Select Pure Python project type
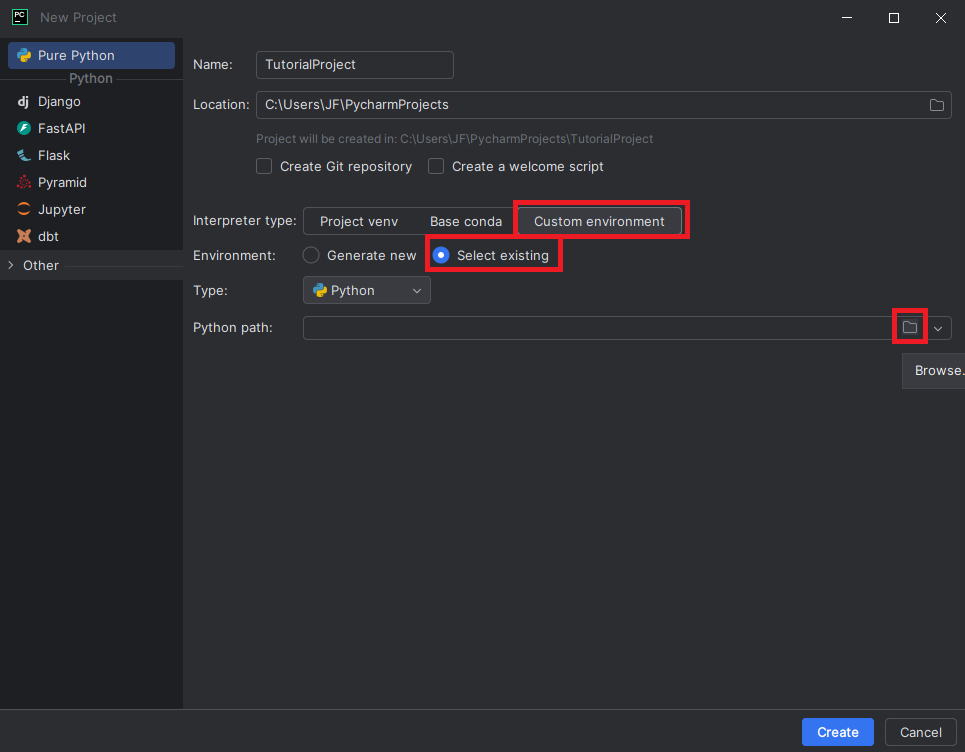 [91, 55]
